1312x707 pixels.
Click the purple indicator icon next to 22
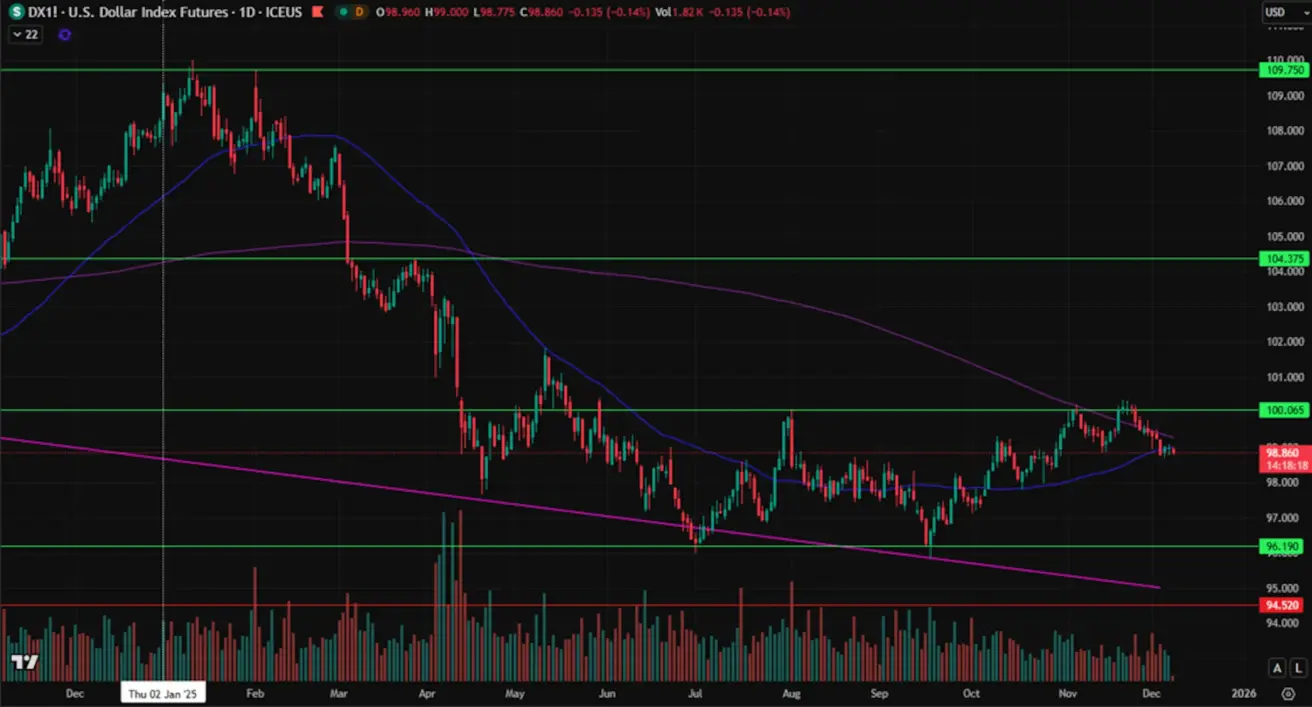[x=65, y=34]
